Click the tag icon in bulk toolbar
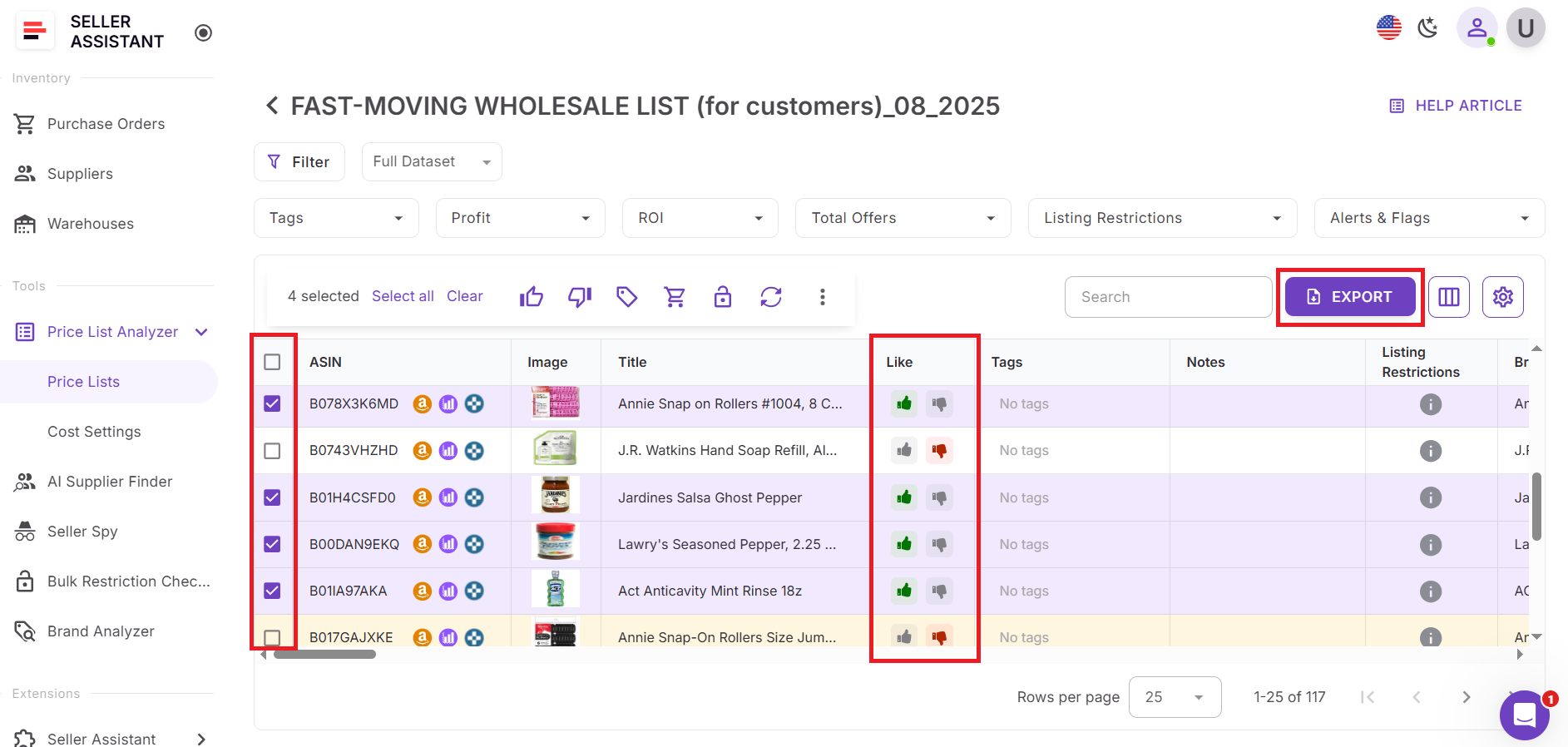The width and height of the screenshot is (1568, 747). [x=626, y=297]
